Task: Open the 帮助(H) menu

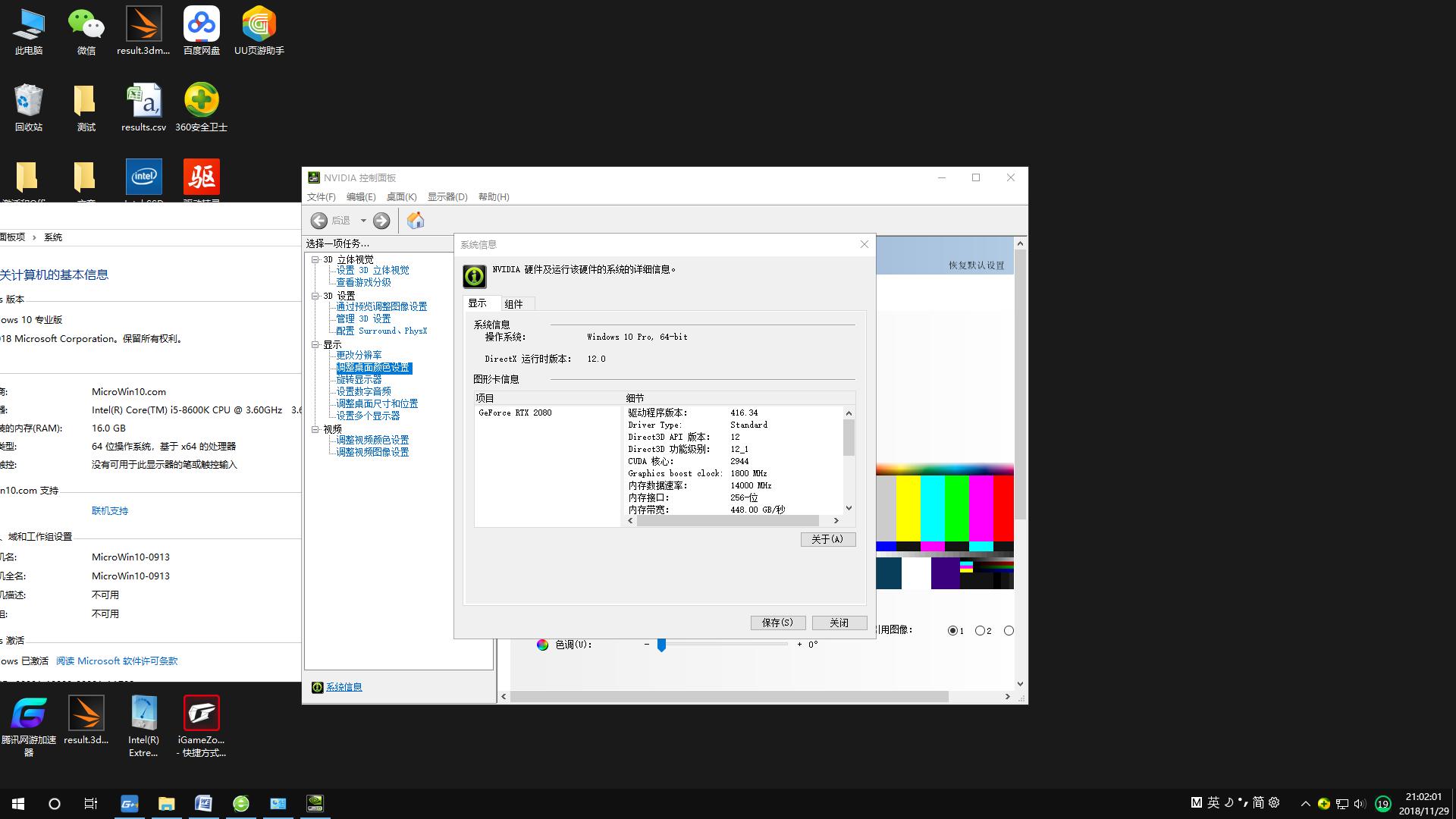Action: coord(493,197)
